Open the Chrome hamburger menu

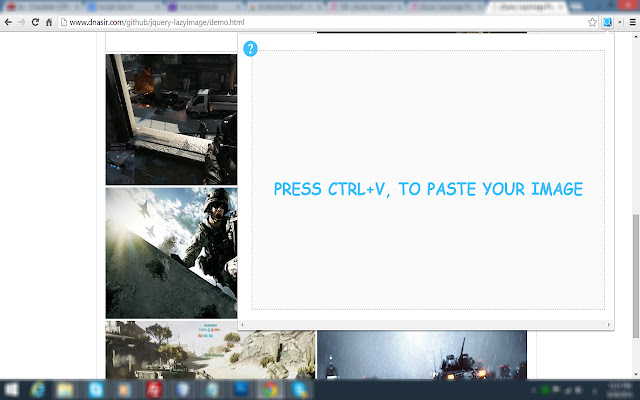coord(633,22)
